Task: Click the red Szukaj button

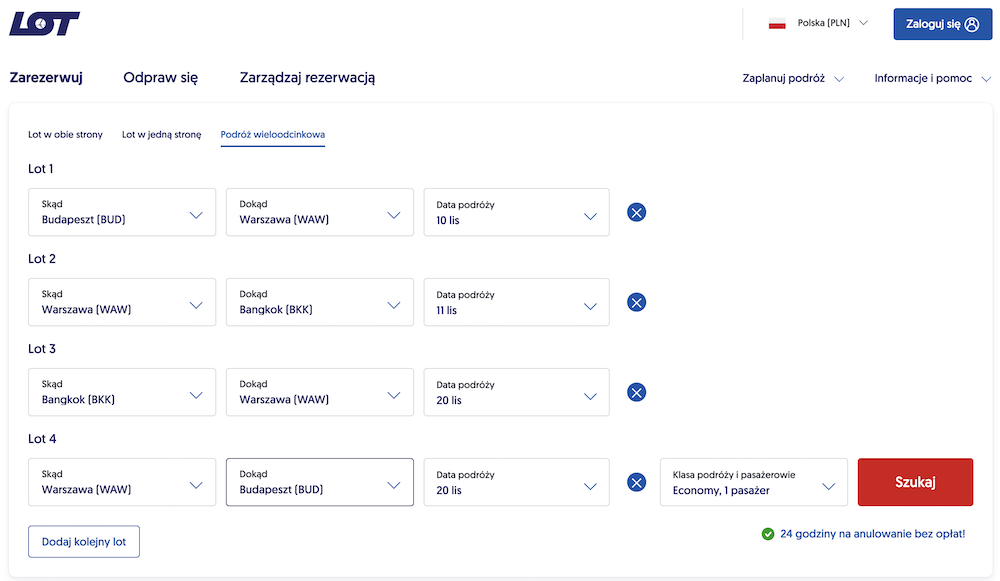Action: (915, 482)
